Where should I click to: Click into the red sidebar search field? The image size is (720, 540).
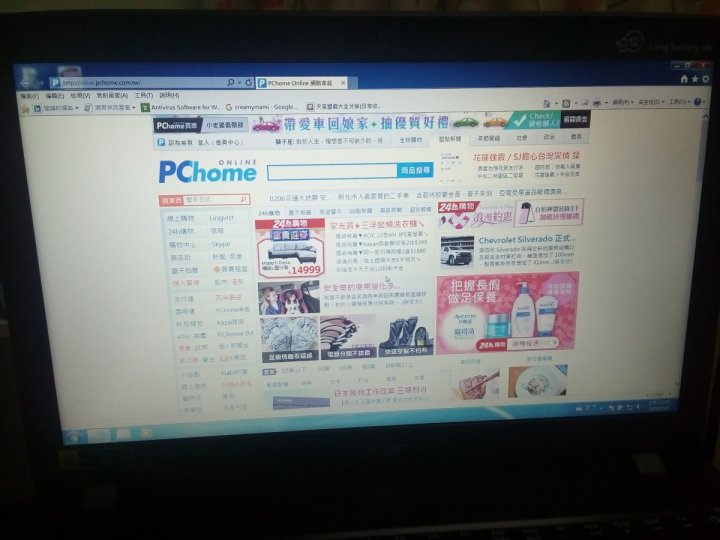coord(212,200)
